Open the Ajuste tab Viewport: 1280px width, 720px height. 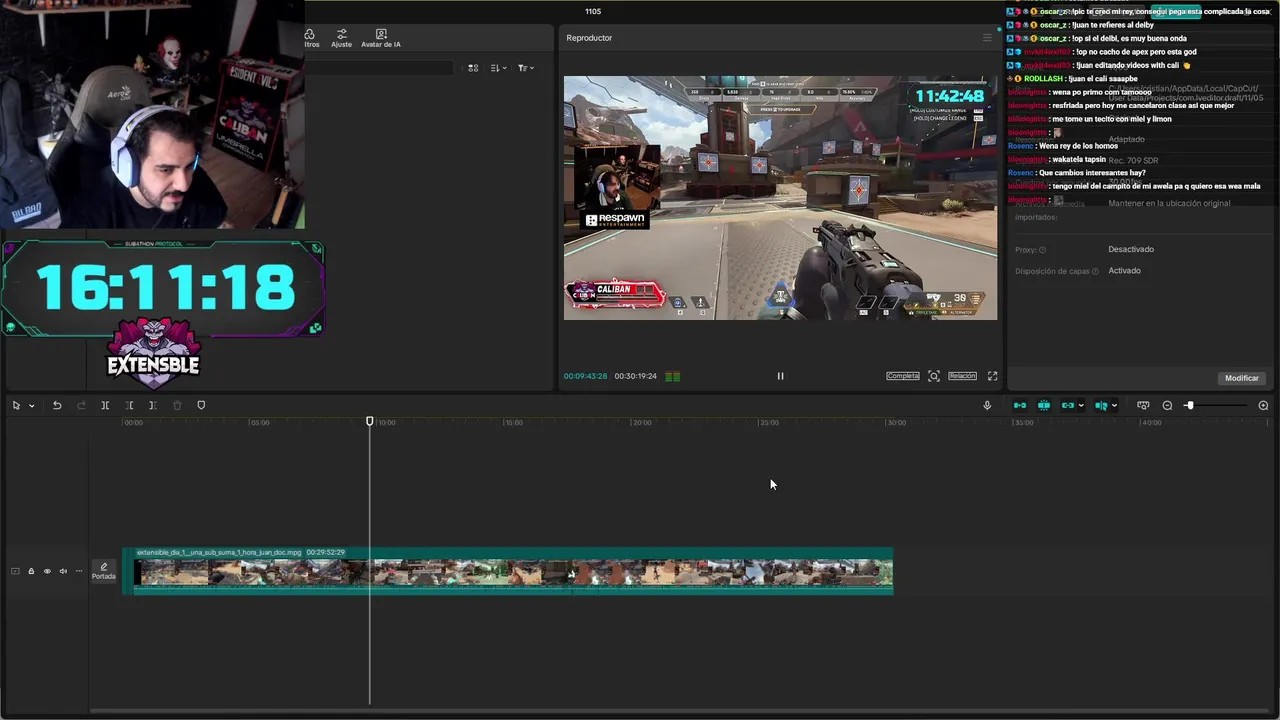(341, 38)
